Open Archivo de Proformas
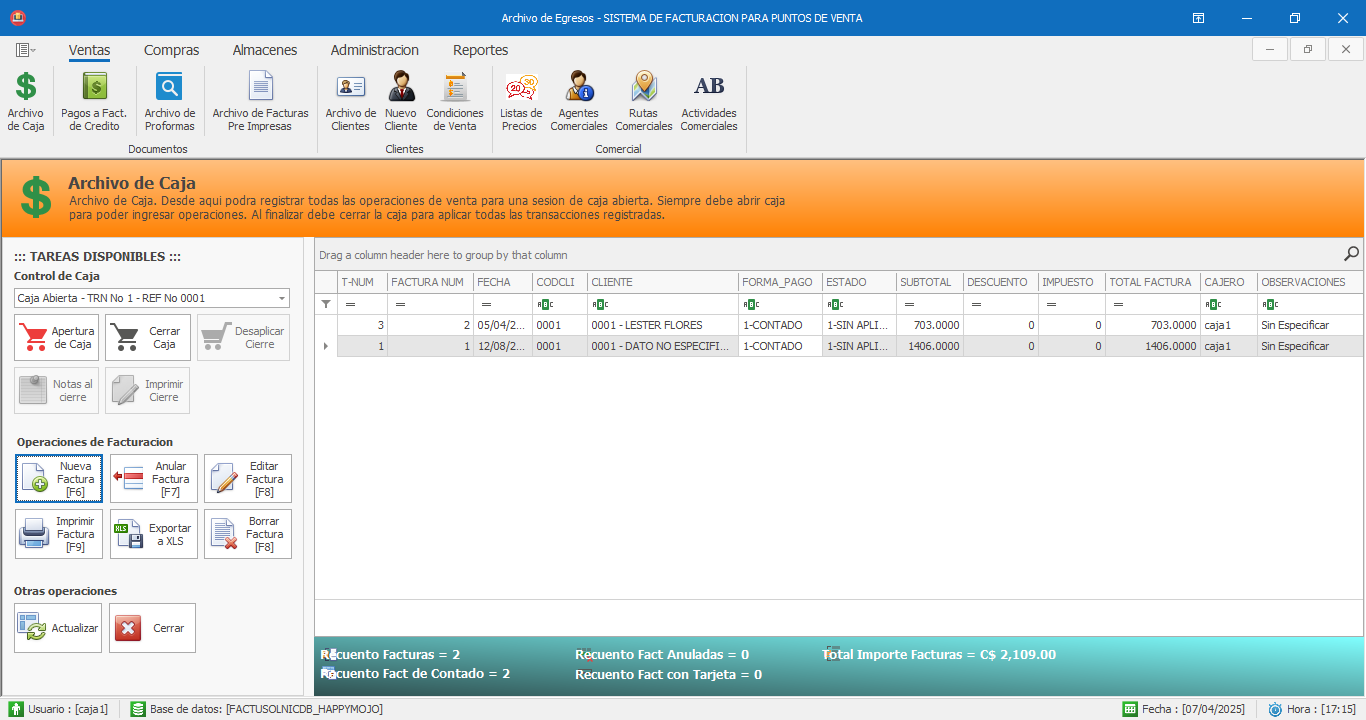 (x=170, y=101)
